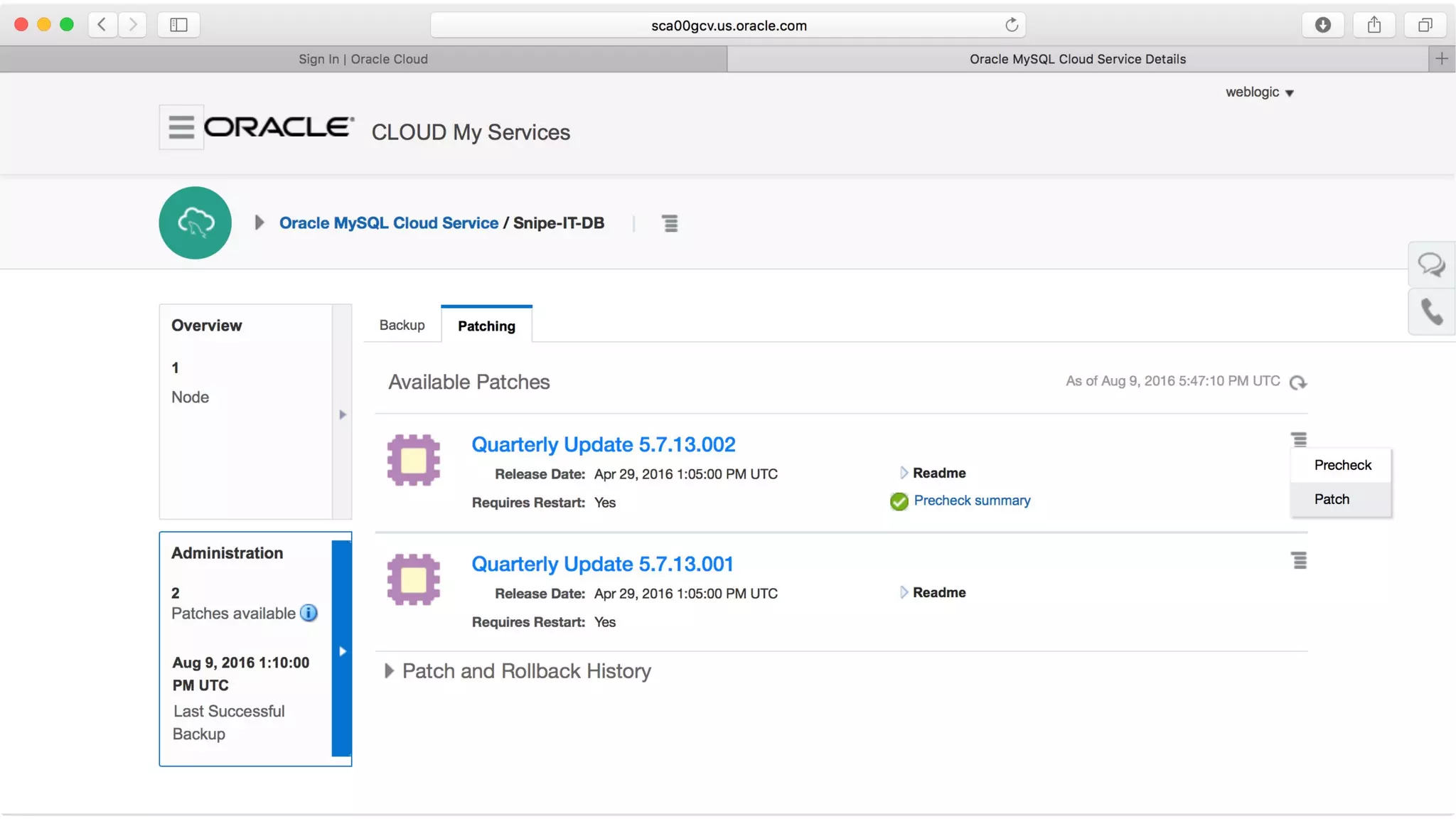
Task: Open the Snipe-IT-DB service menu icon
Action: pos(670,223)
